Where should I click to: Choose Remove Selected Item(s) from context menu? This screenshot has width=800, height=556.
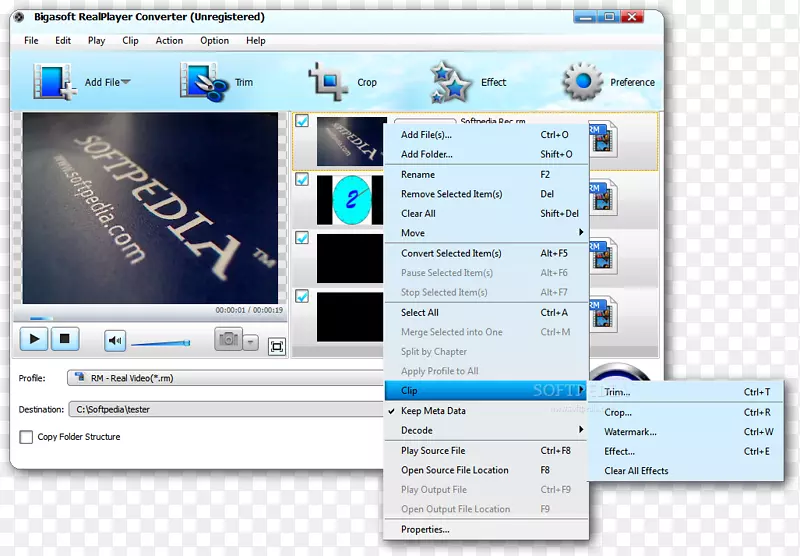pos(451,194)
